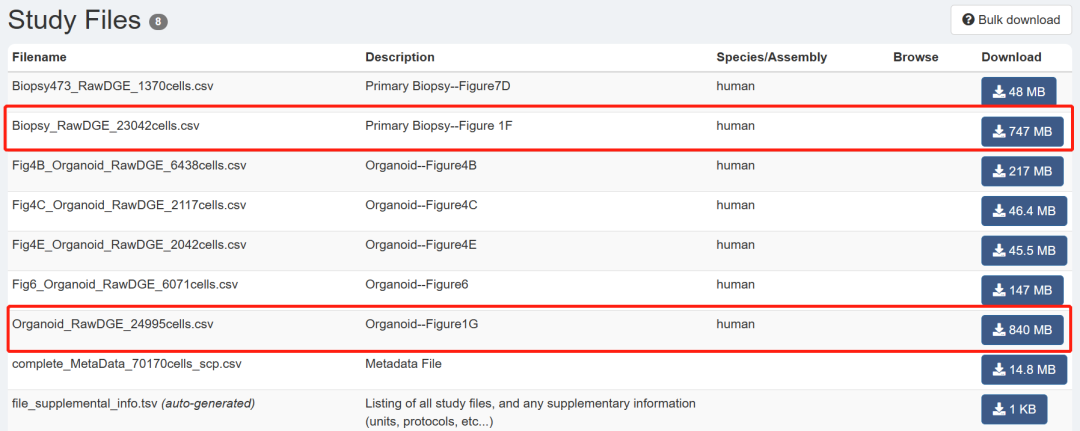The height and width of the screenshot is (431, 1080).
Task: Download the 747 MB Biopsy RawDGE file
Action: coord(1021,131)
